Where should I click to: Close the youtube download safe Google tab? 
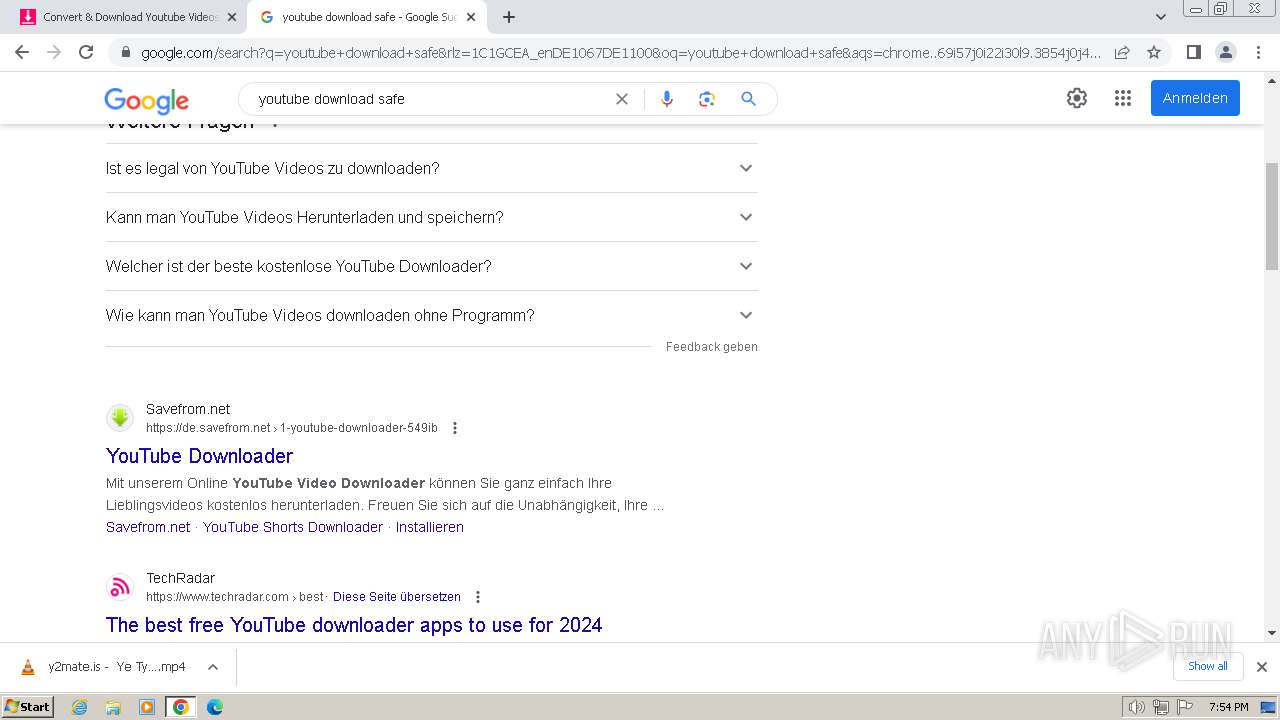point(471,17)
